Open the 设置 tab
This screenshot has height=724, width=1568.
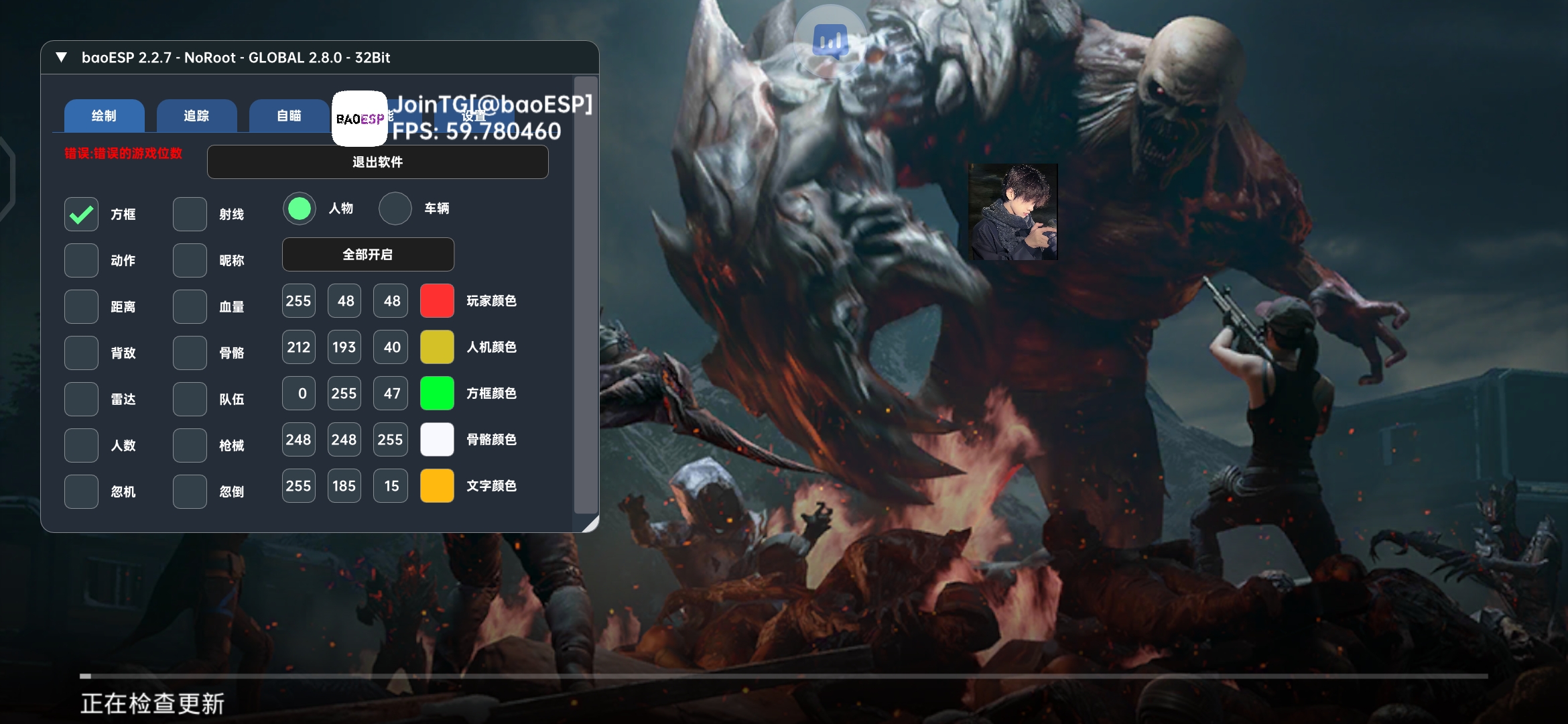[473, 116]
